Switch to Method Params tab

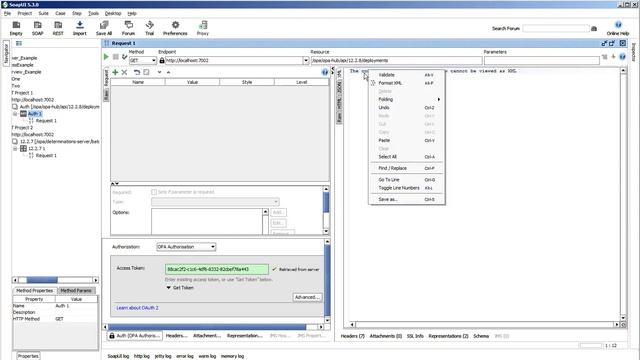[76, 291]
